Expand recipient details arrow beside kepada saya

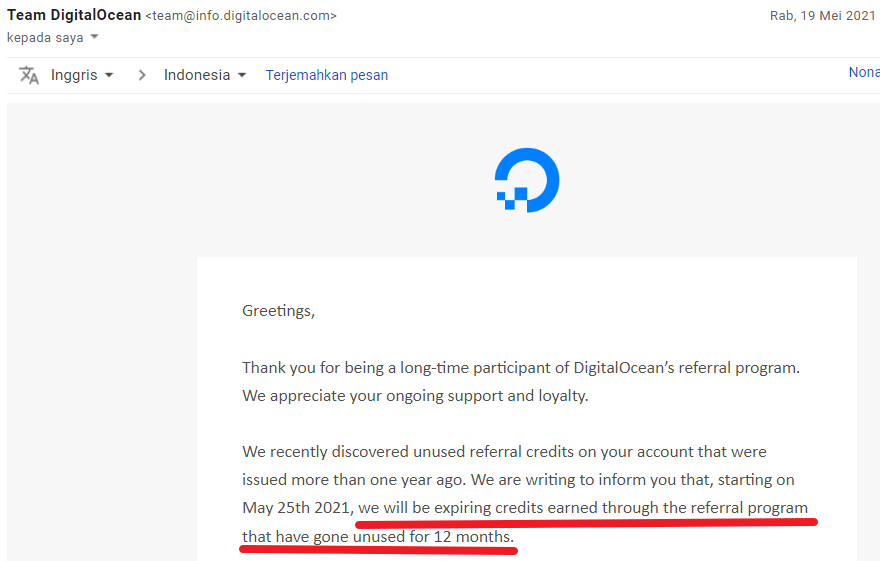95,38
